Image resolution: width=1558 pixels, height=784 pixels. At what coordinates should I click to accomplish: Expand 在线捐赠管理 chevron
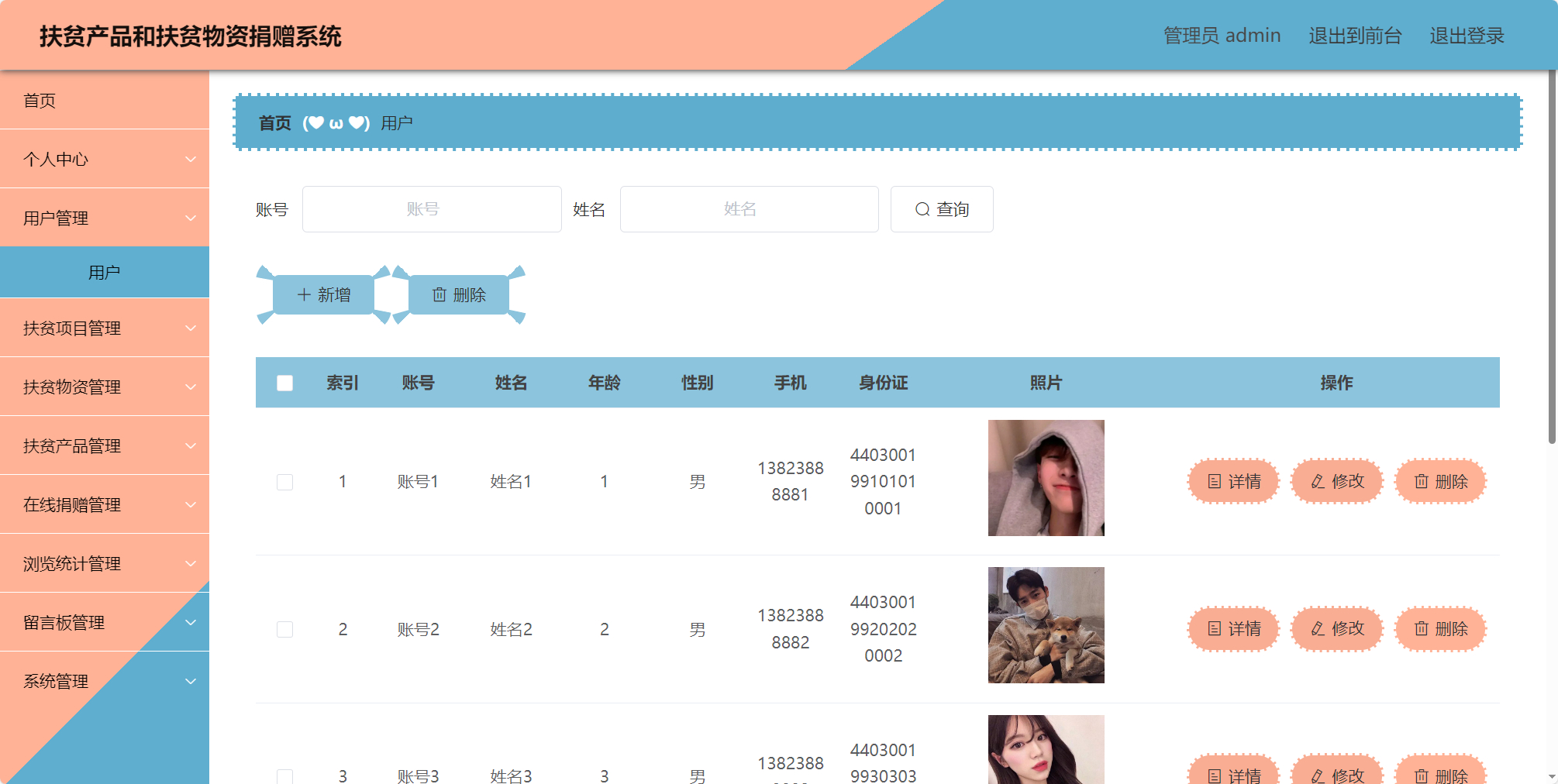(191, 504)
